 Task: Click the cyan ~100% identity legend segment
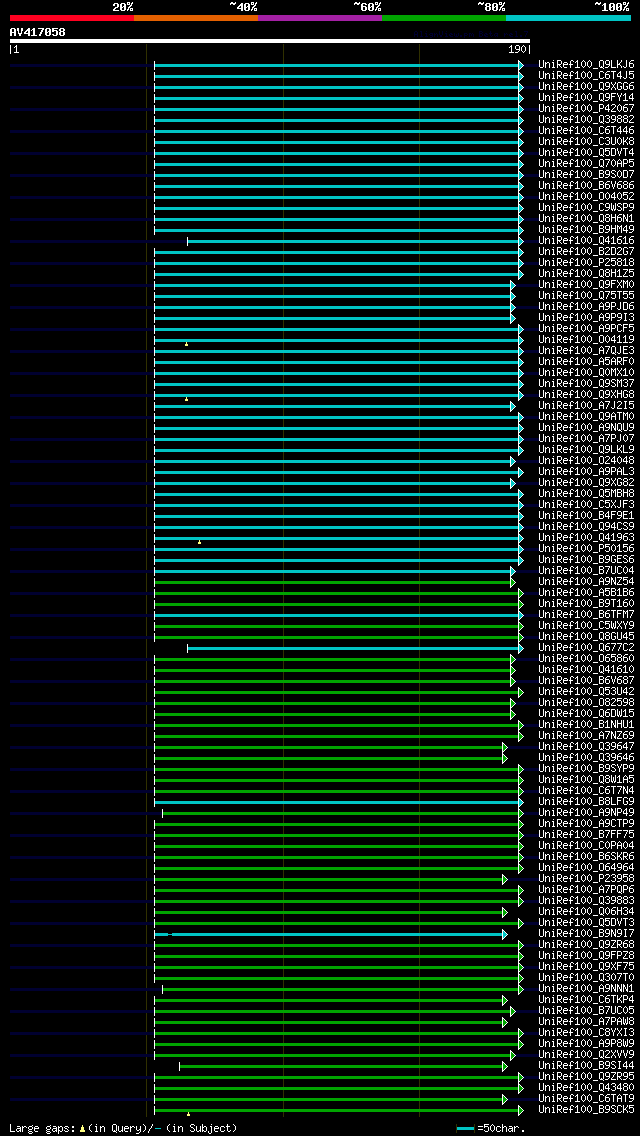click(x=568, y=17)
